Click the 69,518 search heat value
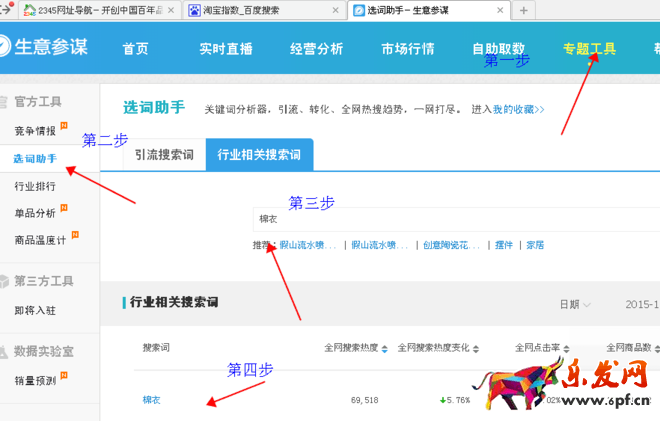Image resolution: width=660 pixels, height=421 pixels. [365, 400]
